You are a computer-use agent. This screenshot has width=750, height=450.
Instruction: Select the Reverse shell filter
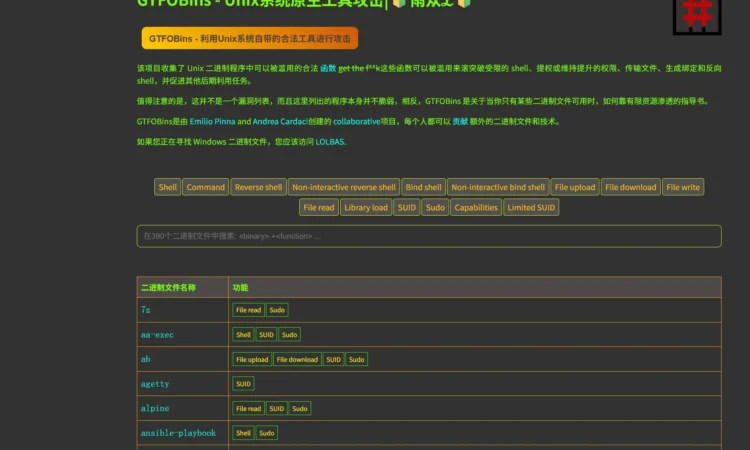258,187
